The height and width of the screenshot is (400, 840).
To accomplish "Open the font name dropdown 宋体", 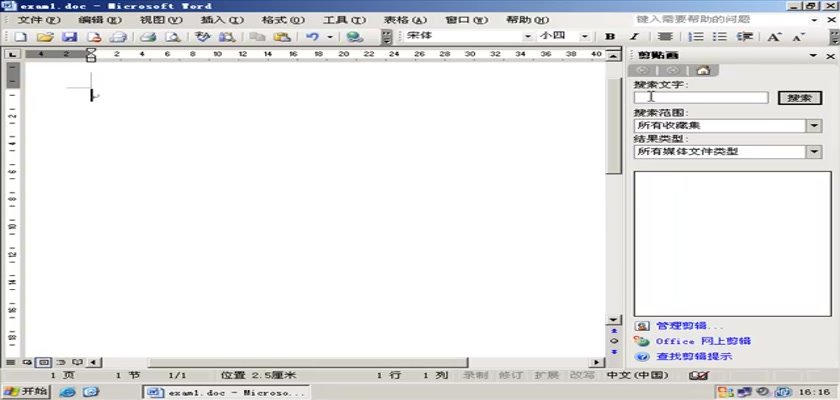I will point(528,36).
